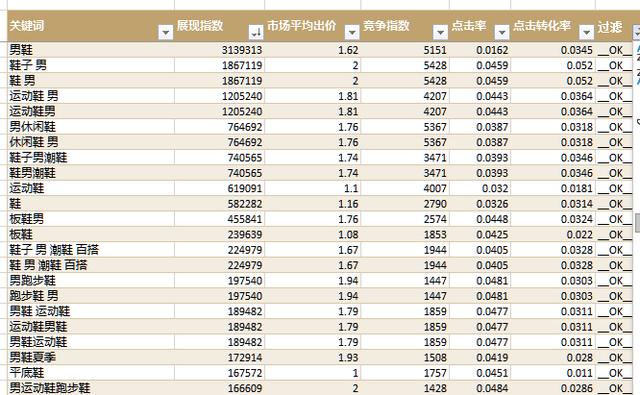Select the 鞋子 男 潮鞋 百搭 cell
The width and height of the screenshot is (640, 395).
pyautogui.click(x=91, y=249)
